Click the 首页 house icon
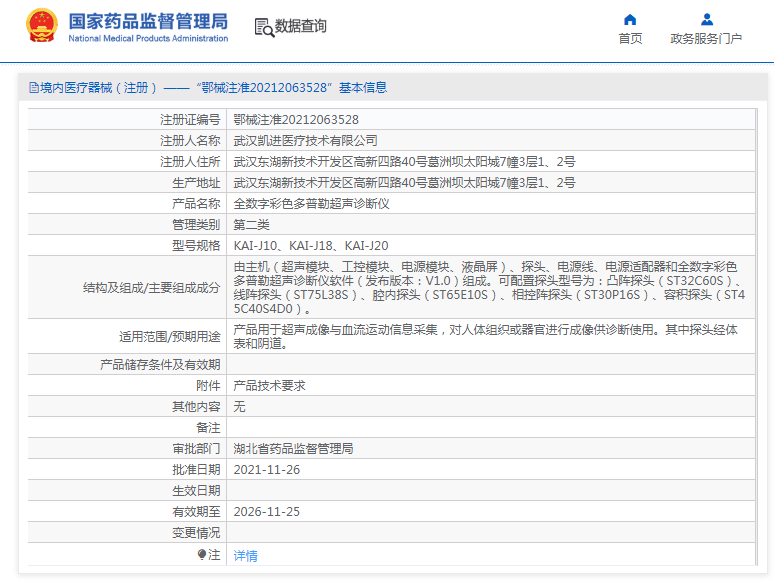The height and width of the screenshot is (581, 774). (630, 19)
